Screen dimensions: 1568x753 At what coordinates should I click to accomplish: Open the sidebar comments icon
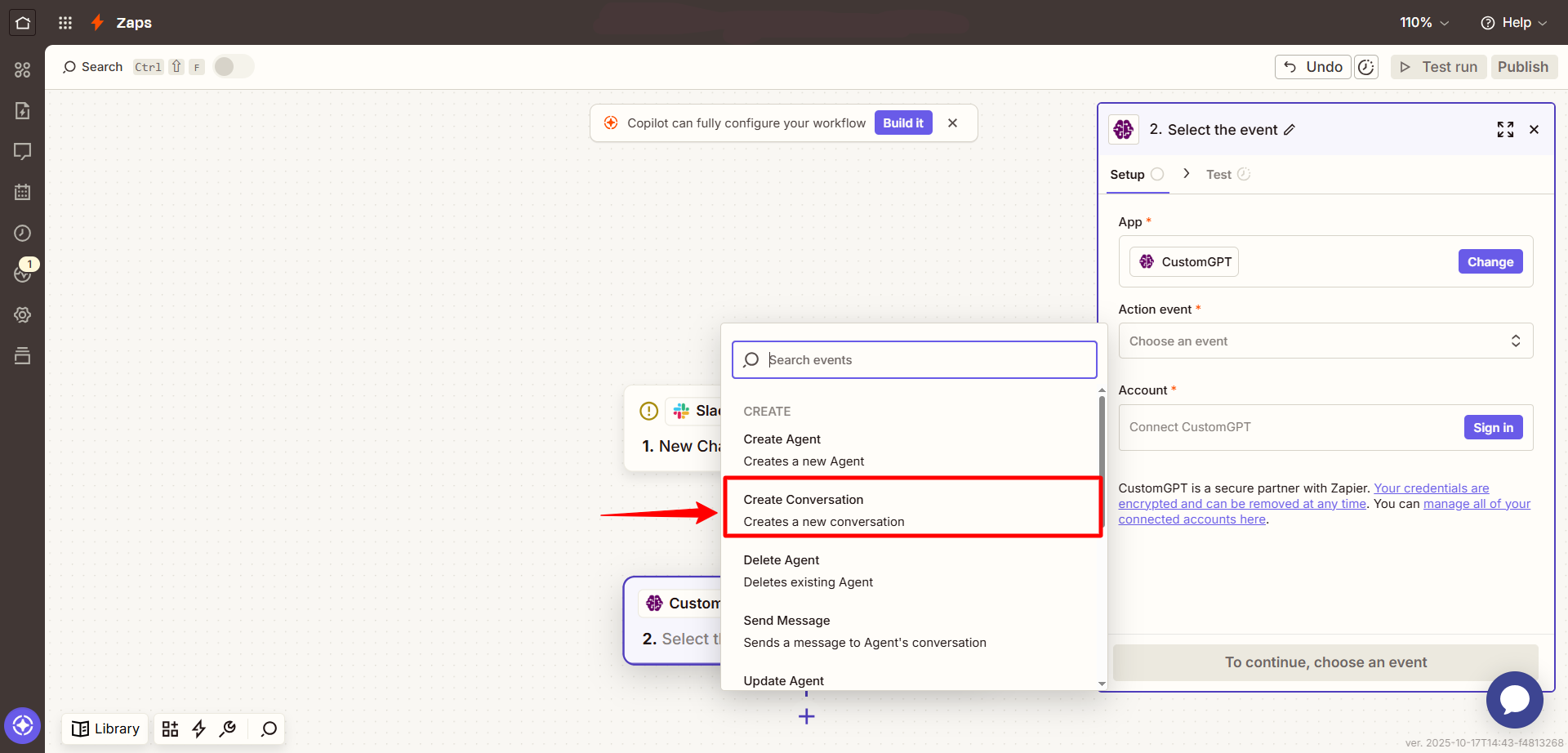coord(22,151)
